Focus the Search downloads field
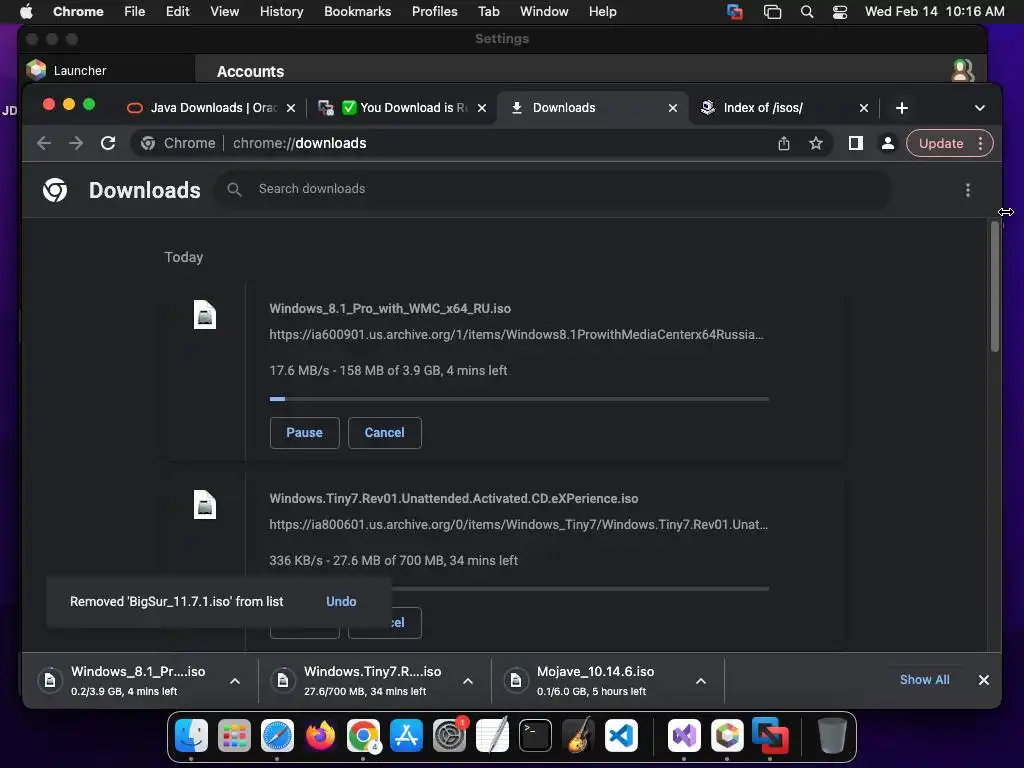 click(x=552, y=189)
